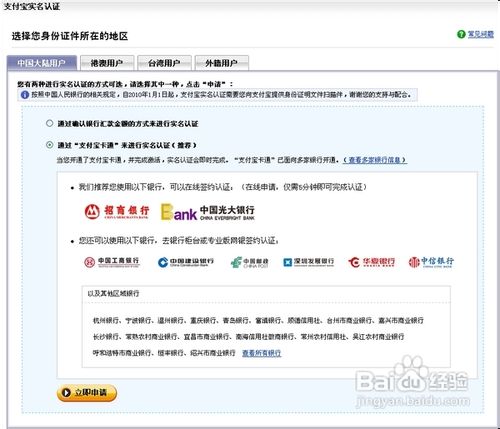Click the 中国工商银行 logo
Image resolution: width=500 pixels, height=429 pixels.
click(112, 262)
